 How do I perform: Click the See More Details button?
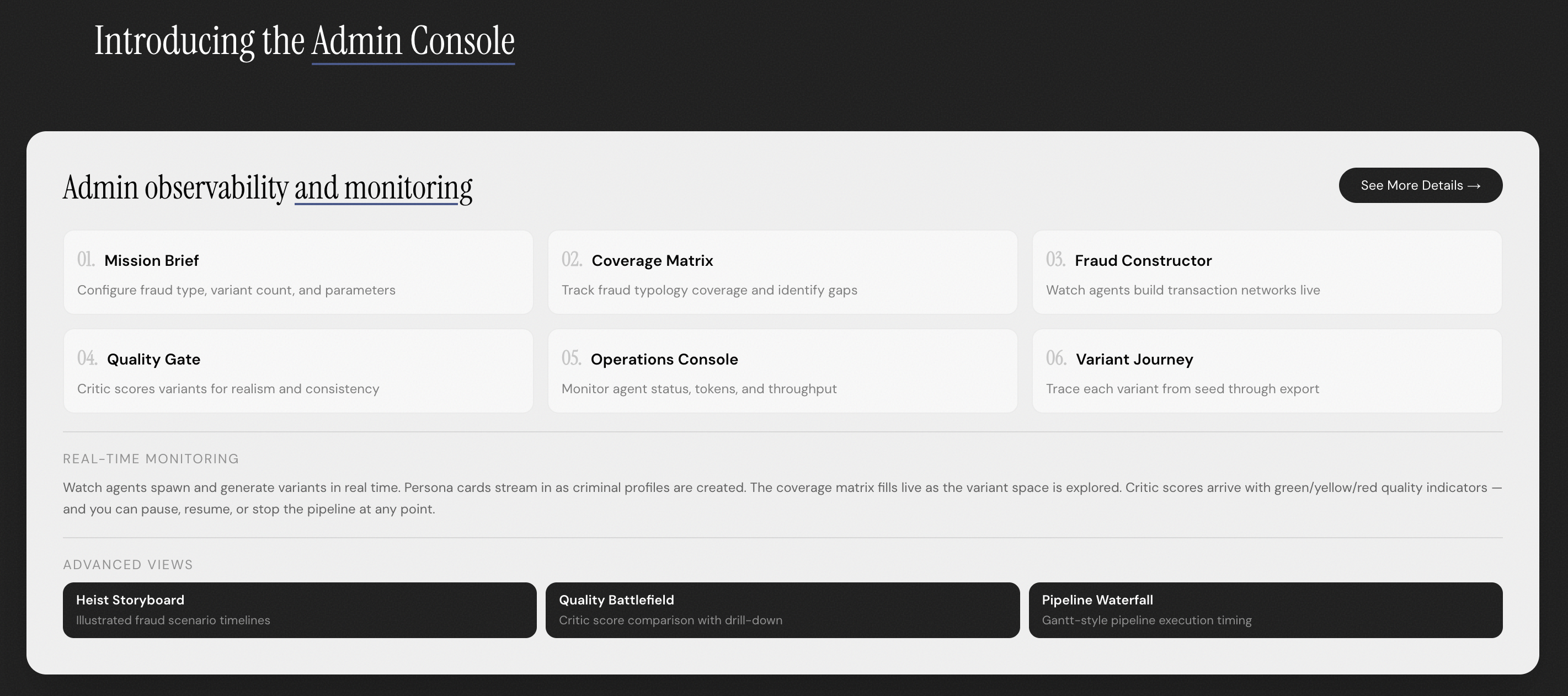coord(1419,185)
